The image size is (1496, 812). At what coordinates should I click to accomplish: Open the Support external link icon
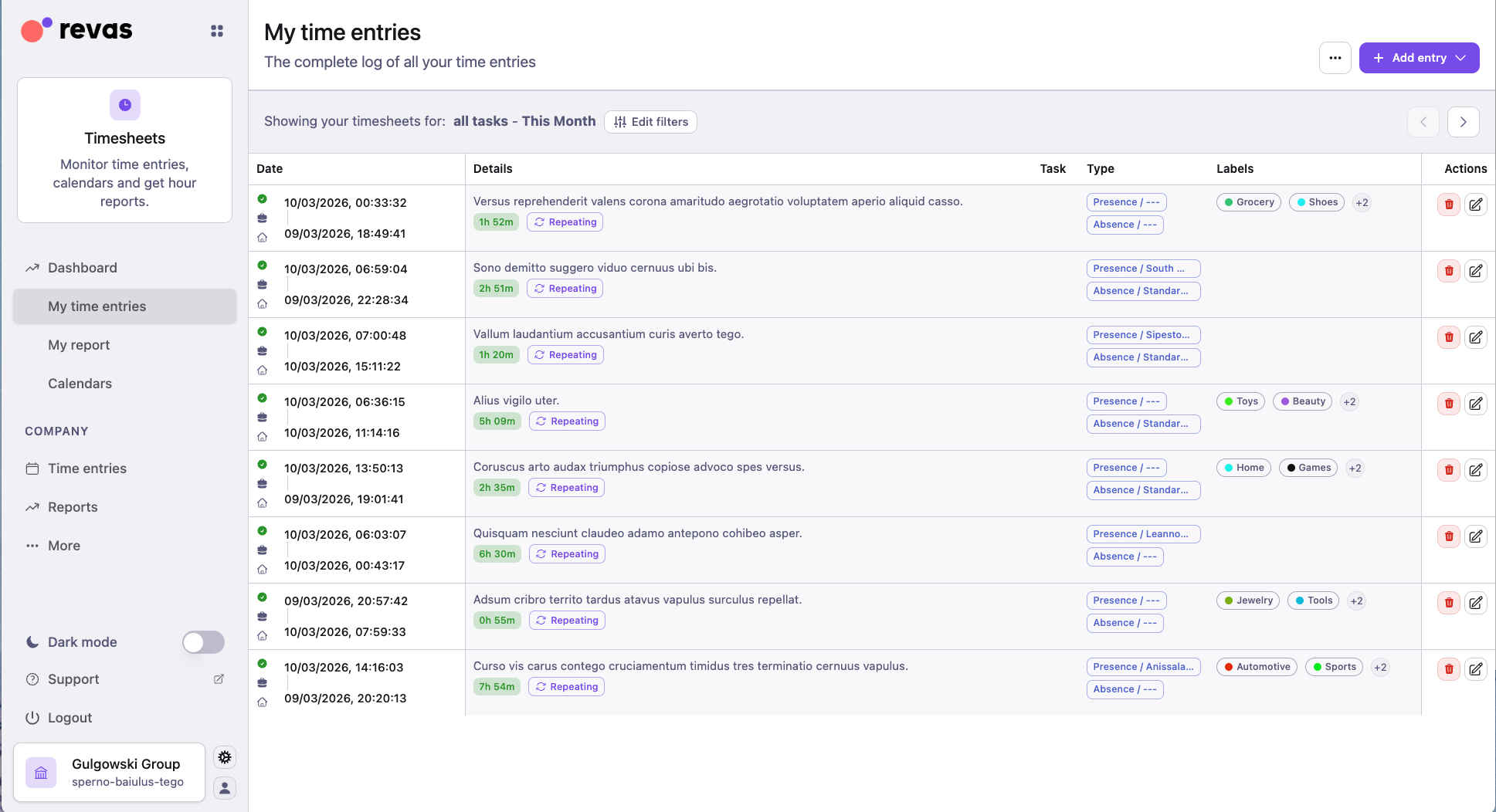point(219,679)
